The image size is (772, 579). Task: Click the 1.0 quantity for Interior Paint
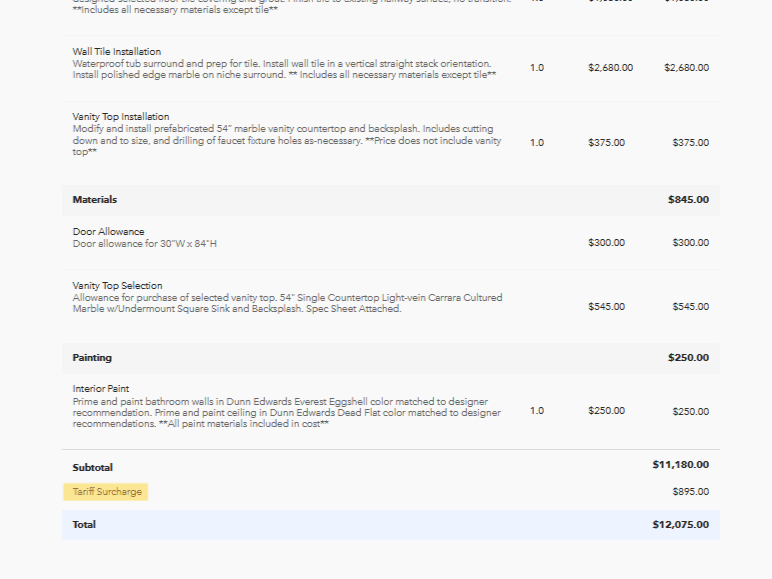[x=537, y=411]
